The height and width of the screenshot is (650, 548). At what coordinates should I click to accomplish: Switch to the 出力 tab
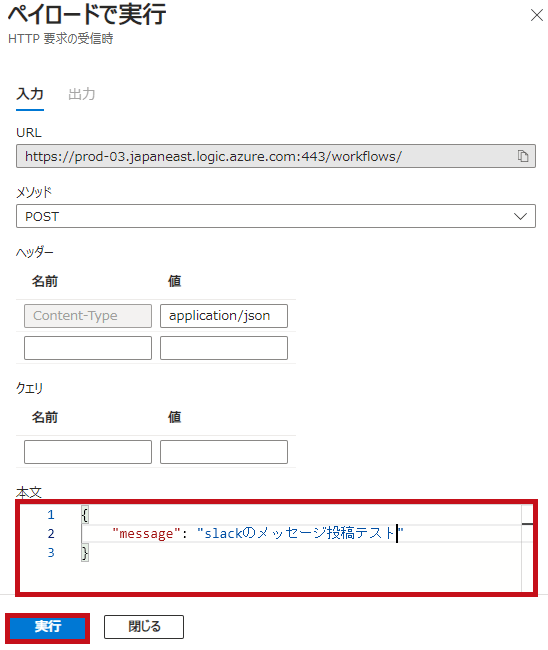click(82, 94)
